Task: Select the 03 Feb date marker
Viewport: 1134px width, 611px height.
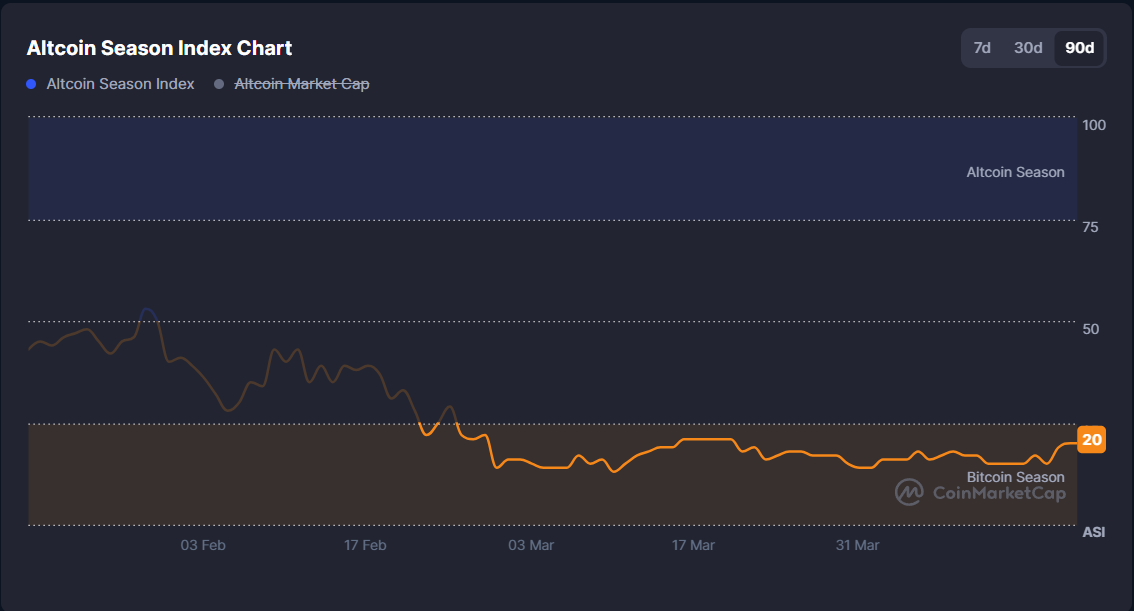Action: click(x=202, y=545)
